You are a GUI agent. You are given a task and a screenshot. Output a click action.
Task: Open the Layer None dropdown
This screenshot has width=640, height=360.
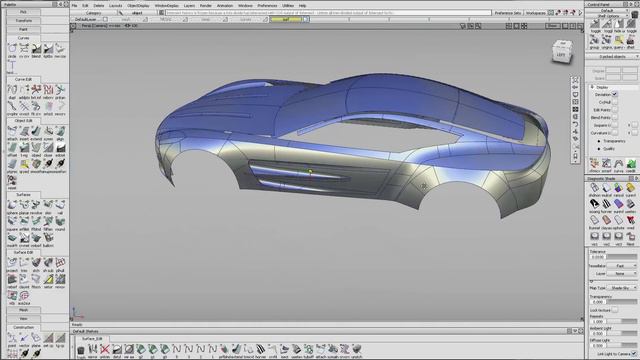(x=622, y=273)
